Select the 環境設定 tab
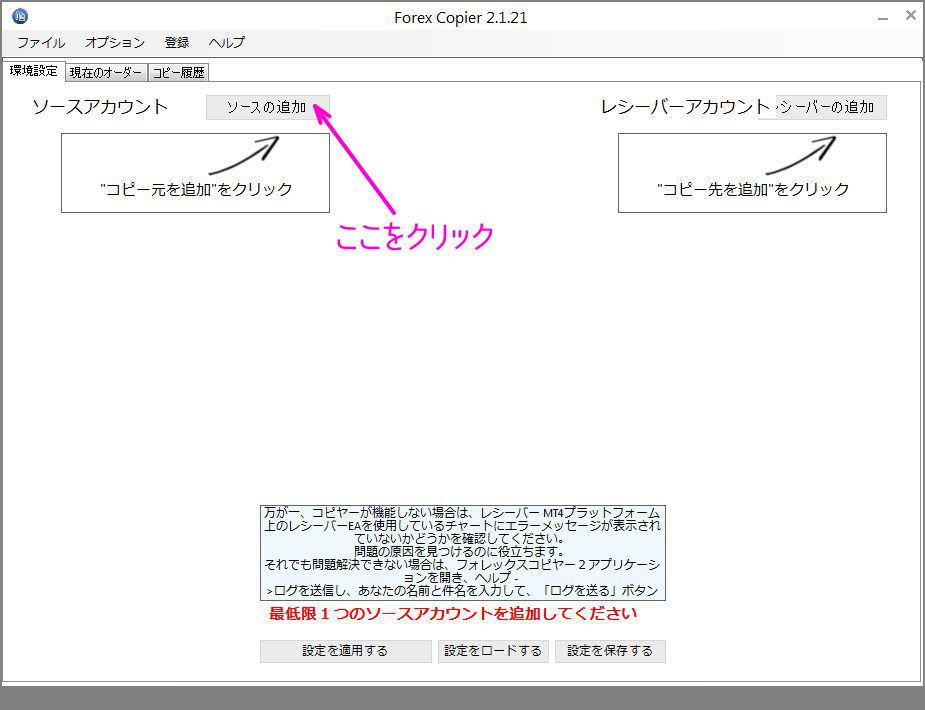The image size is (925, 710). click(33, 70)
